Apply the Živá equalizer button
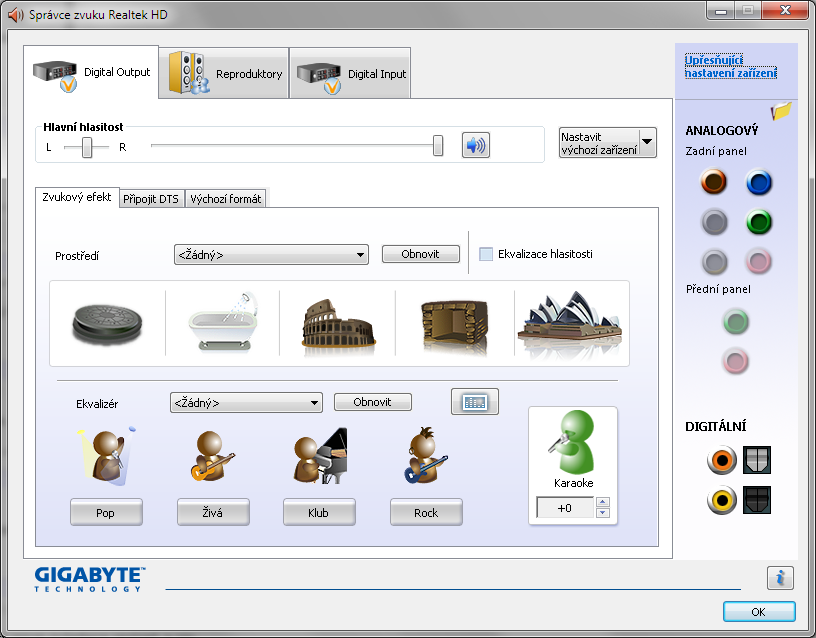The height and width of the screenshot is (638, 816). [213, 513]
